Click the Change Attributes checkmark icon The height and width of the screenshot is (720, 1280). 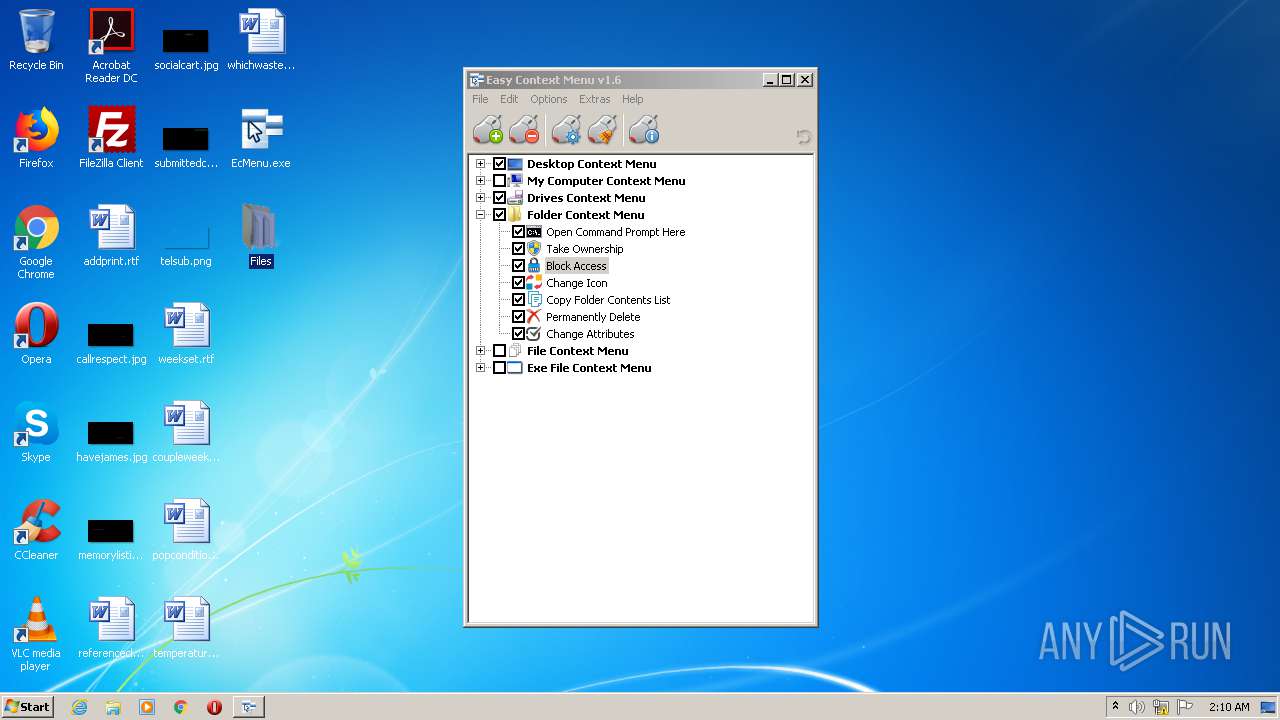pyautogui.click(x=534, y=334)
